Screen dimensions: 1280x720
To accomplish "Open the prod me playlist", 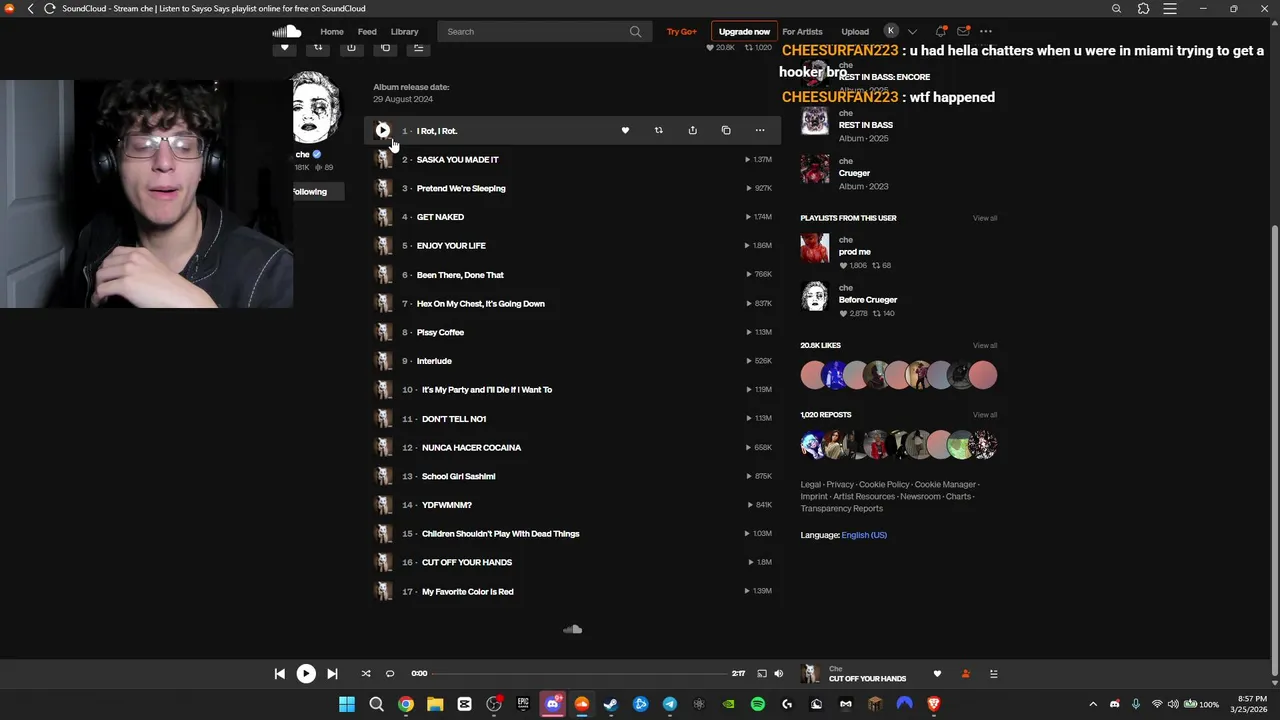I will (855, 252).
